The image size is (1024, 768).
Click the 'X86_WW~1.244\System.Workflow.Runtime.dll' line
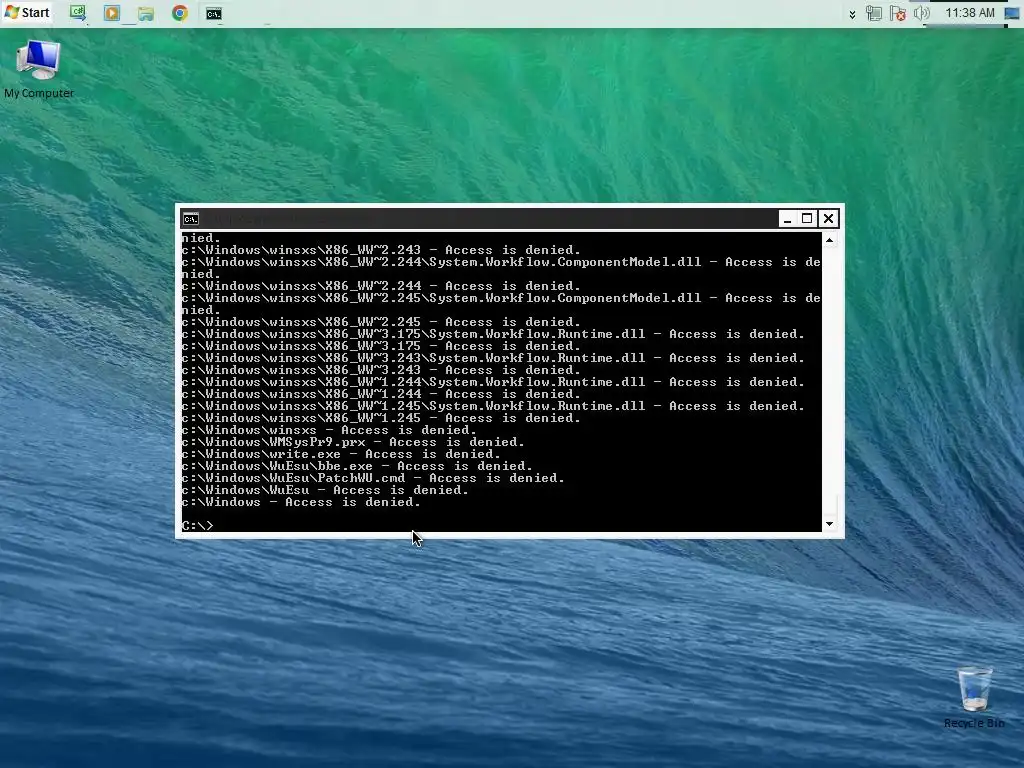[493, 382]
